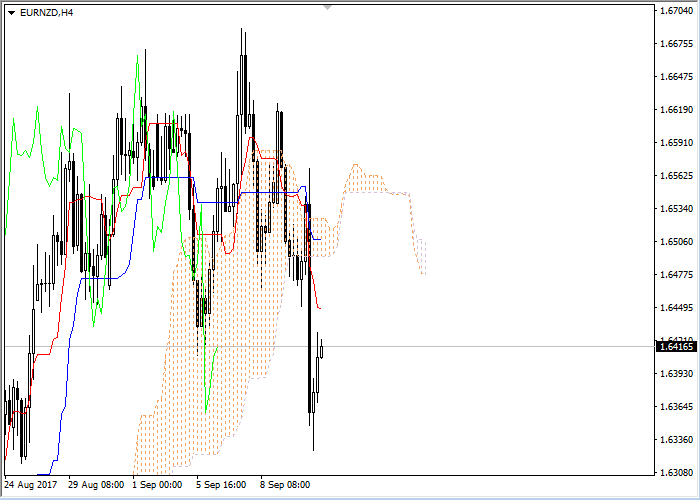Open the chart dropdown arrow beside EURNZD,H4
This screenshot has width=700, height=500.
(x=12, y=13)
